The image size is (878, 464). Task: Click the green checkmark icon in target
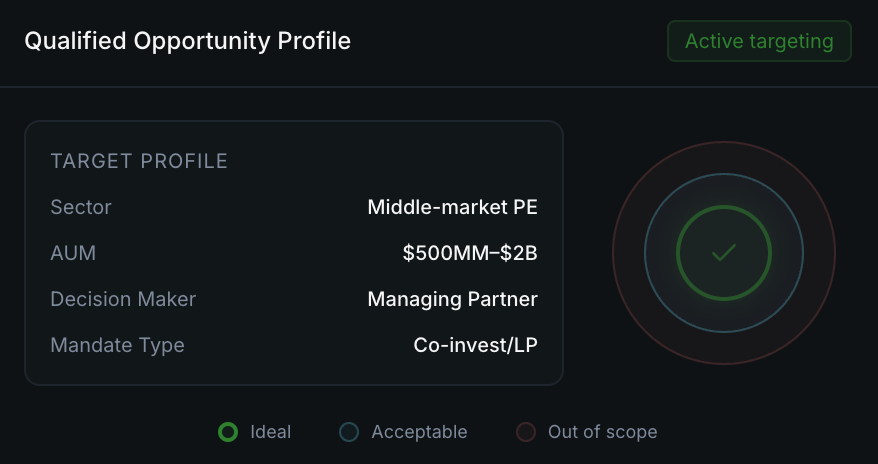point(723,253)
